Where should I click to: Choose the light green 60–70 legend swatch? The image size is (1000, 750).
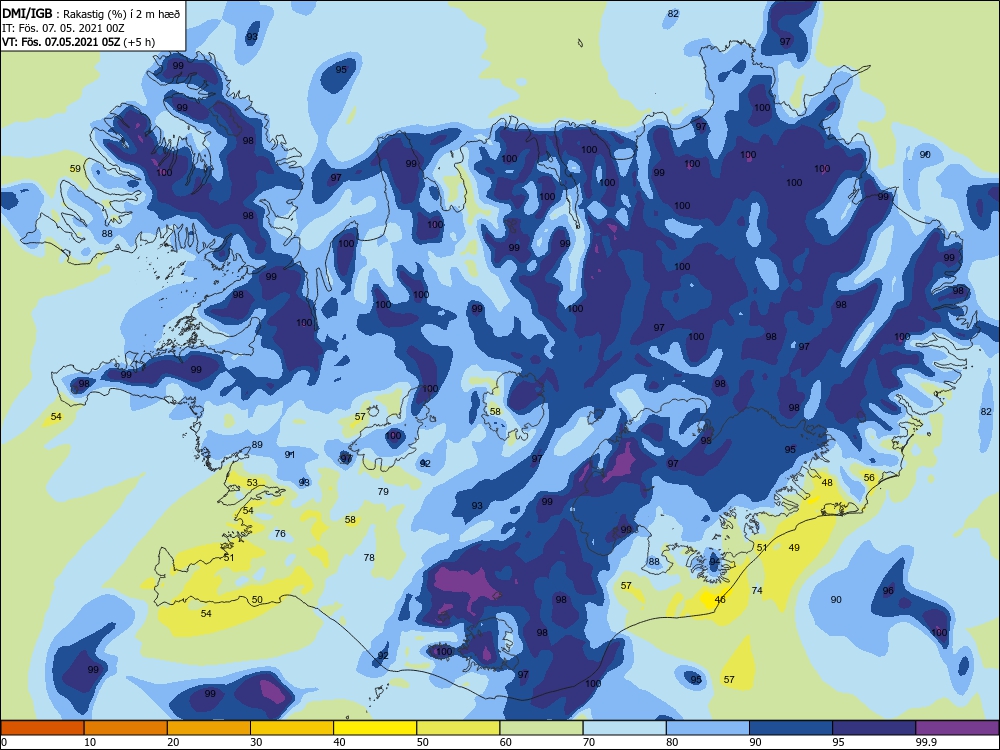coord(541,728)
